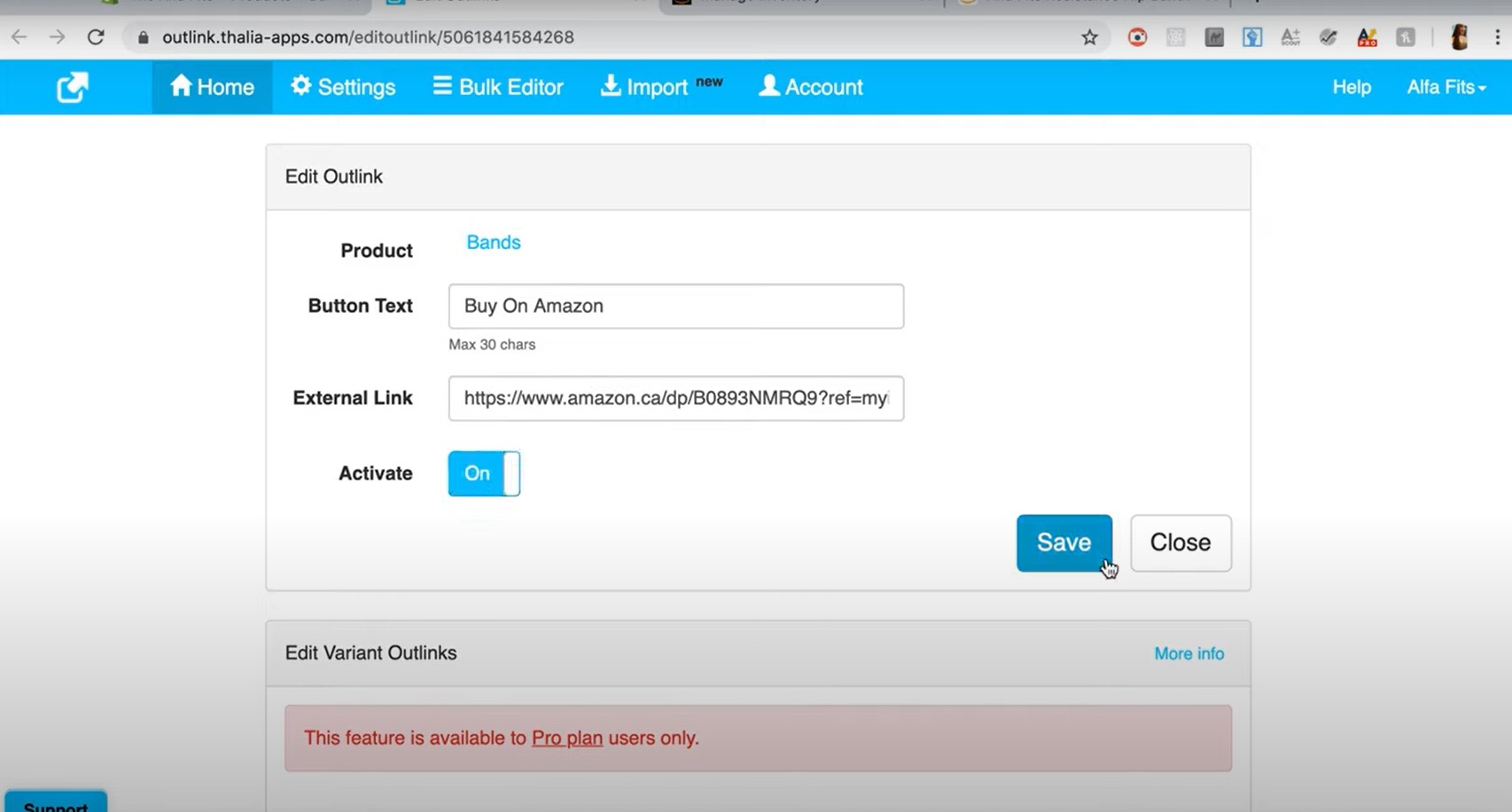Click the CamelCamelCamel camel extension icon

[x=1213, y=37]
